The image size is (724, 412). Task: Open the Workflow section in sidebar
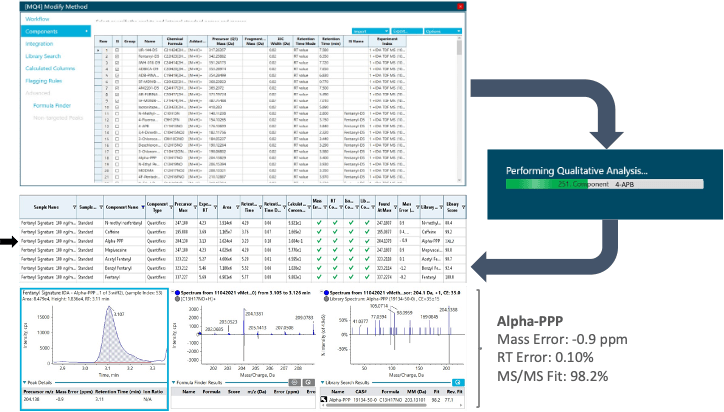pos(38,18)
